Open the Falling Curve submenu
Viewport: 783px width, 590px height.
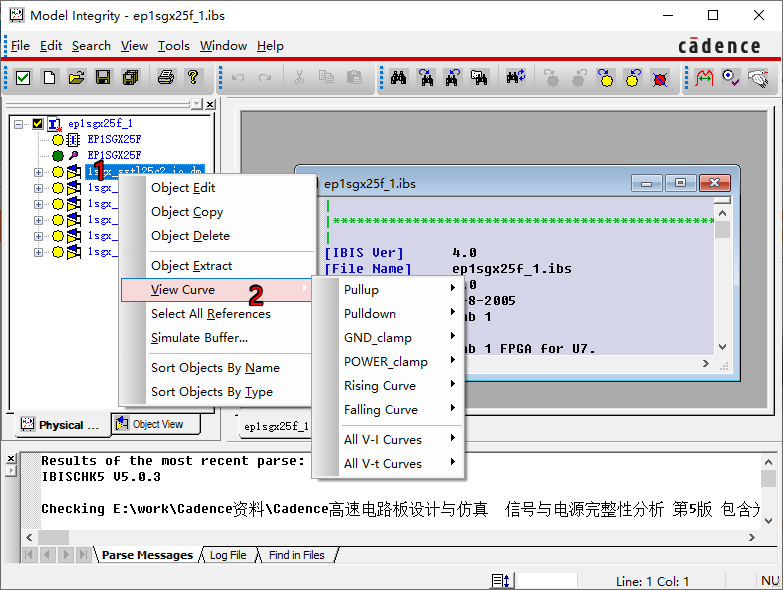click(x=388, y=409)
